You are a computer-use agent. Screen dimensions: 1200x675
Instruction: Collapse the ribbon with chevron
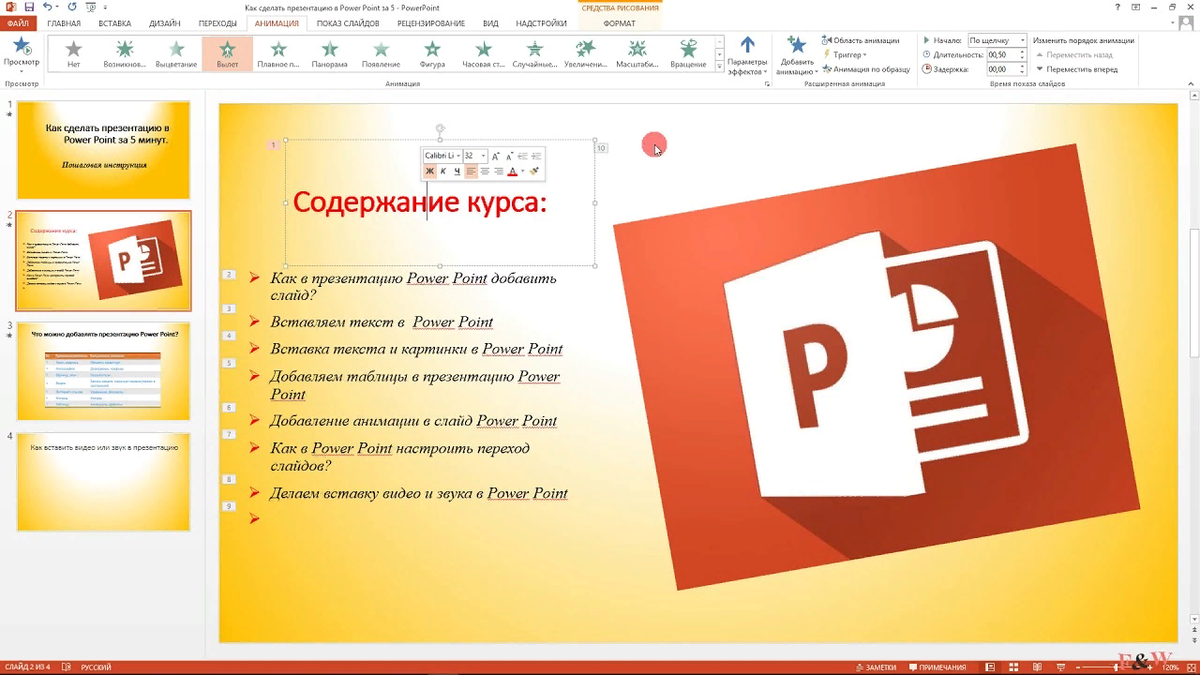coord(1191,85)
